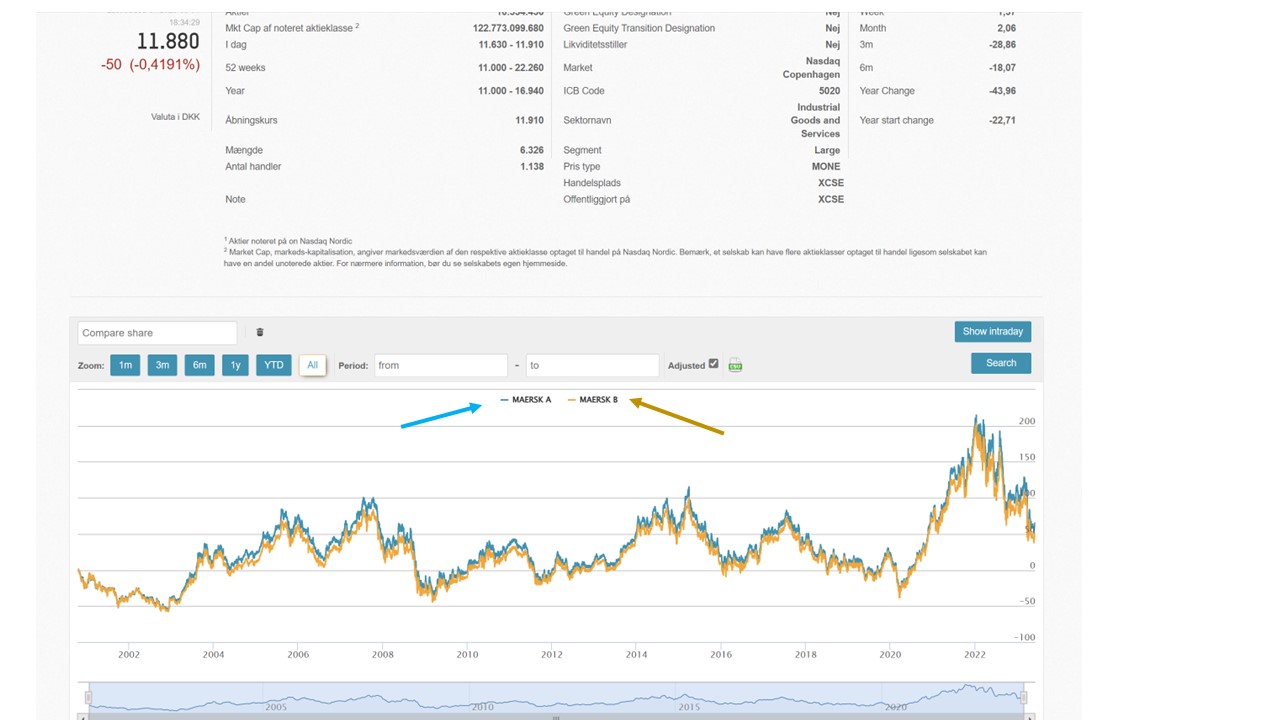Select the ICB Code value 5020

click(x=830, y=91)
